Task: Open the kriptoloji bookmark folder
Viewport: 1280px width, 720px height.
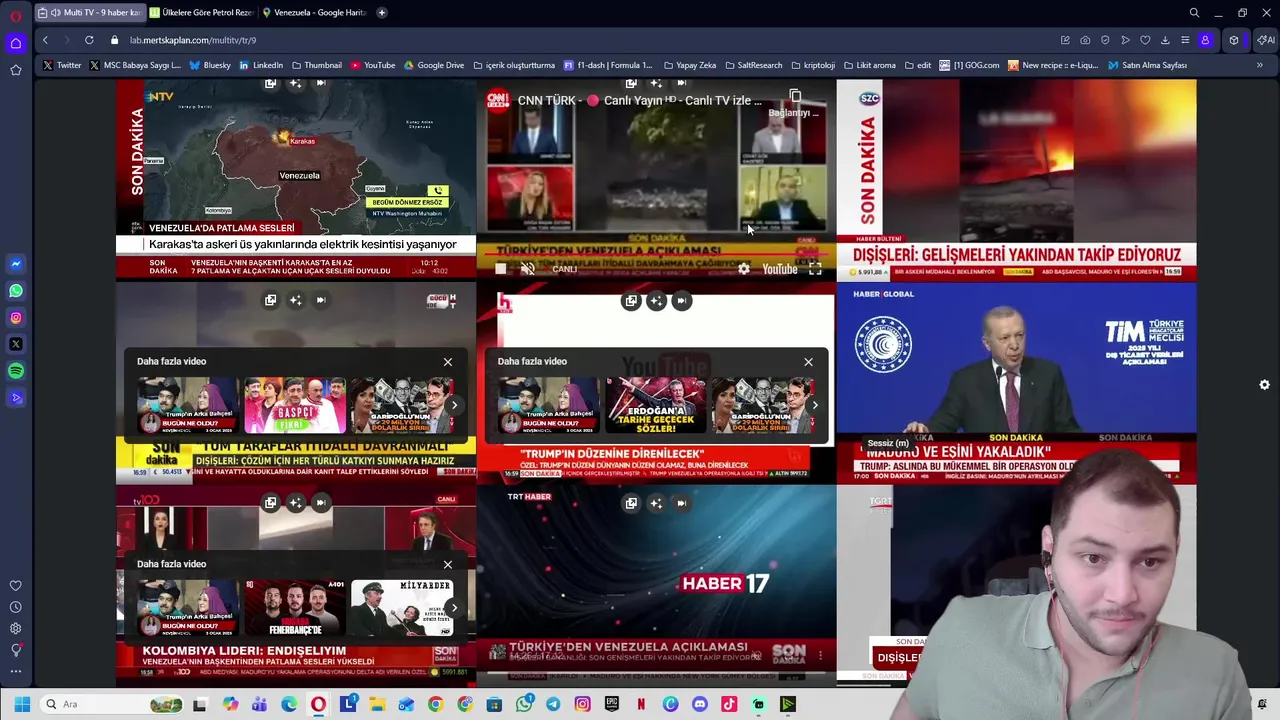Action: coord(812,65)
